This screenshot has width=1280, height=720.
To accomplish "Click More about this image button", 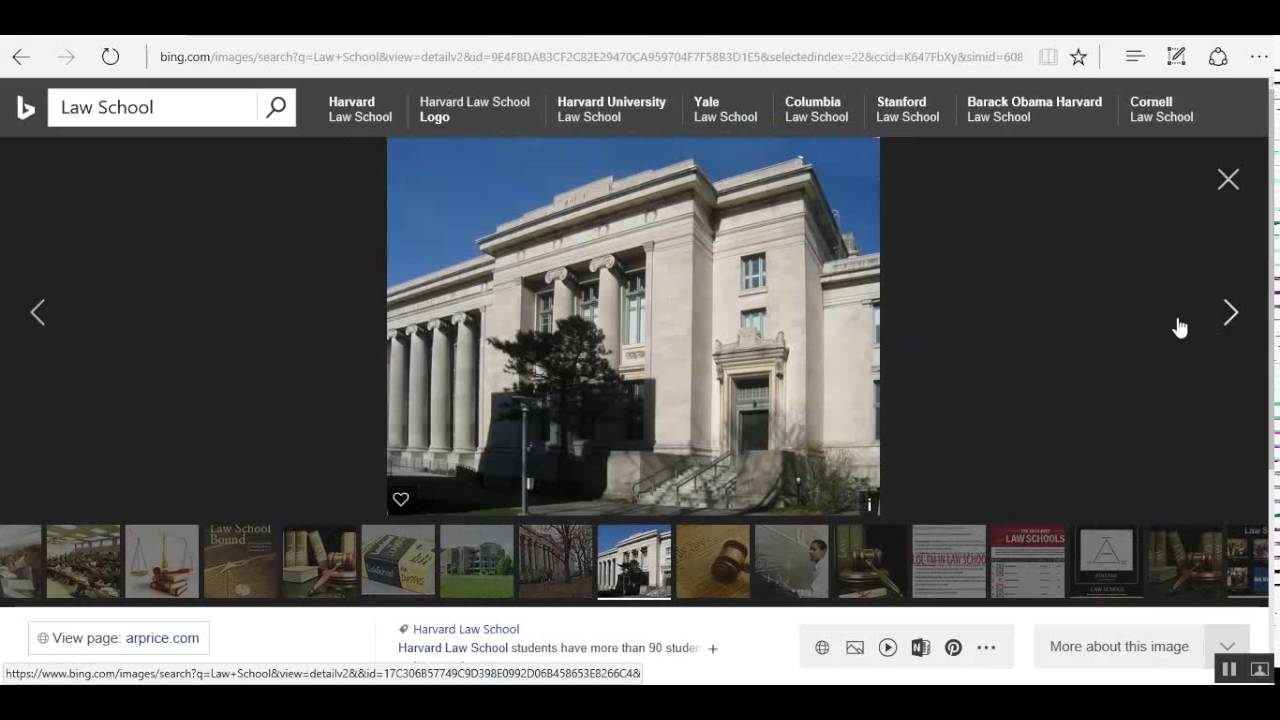I will (1119, 647).
